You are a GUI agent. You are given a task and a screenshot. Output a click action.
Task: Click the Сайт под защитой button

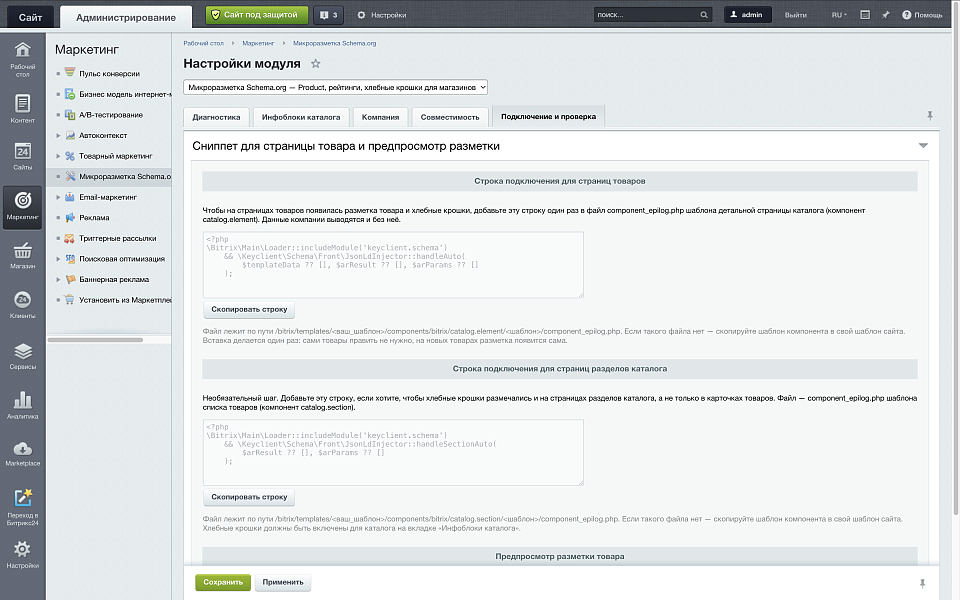click(x=257, y=15)
